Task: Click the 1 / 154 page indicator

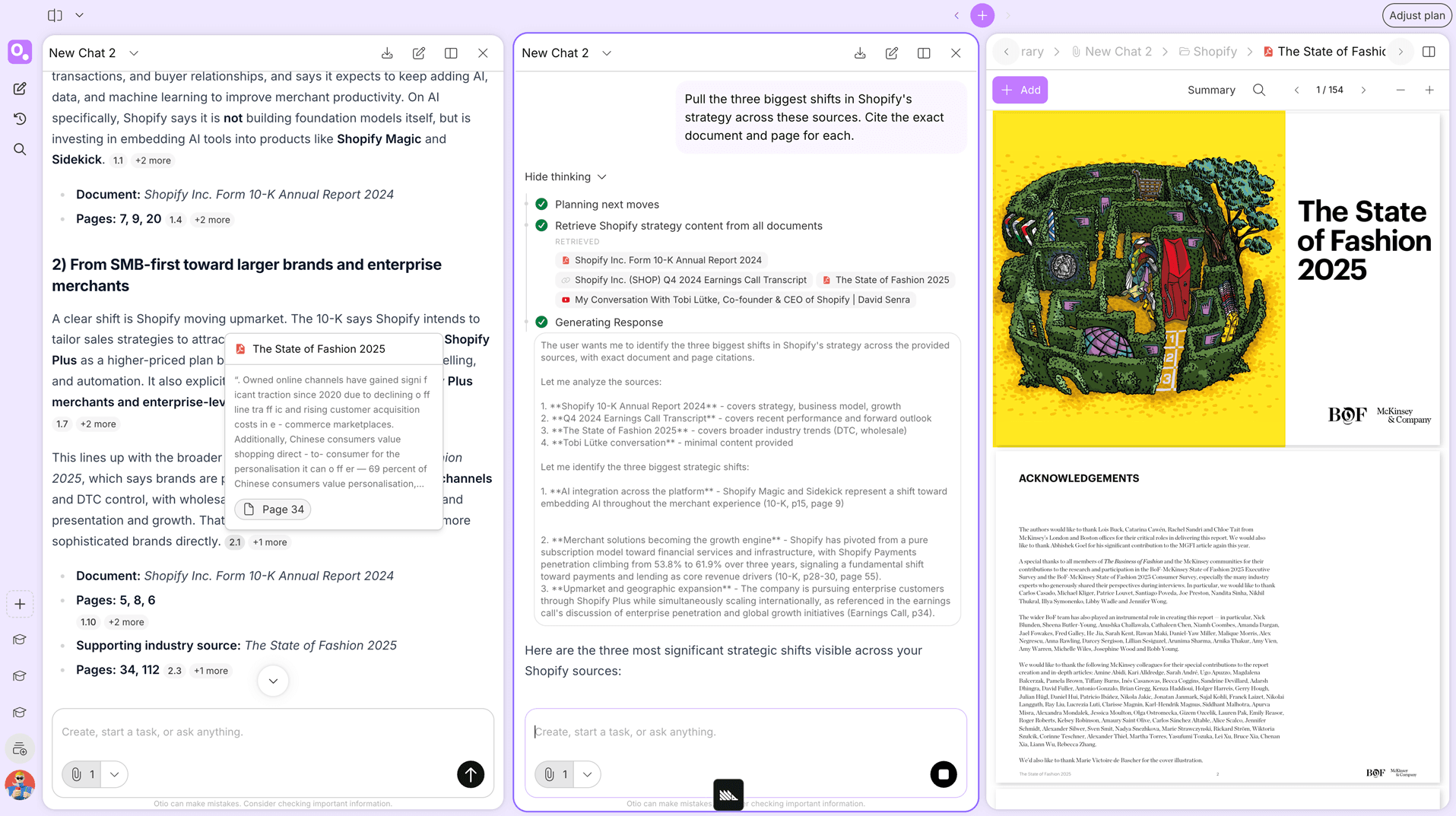Action: coord(1330,90)
